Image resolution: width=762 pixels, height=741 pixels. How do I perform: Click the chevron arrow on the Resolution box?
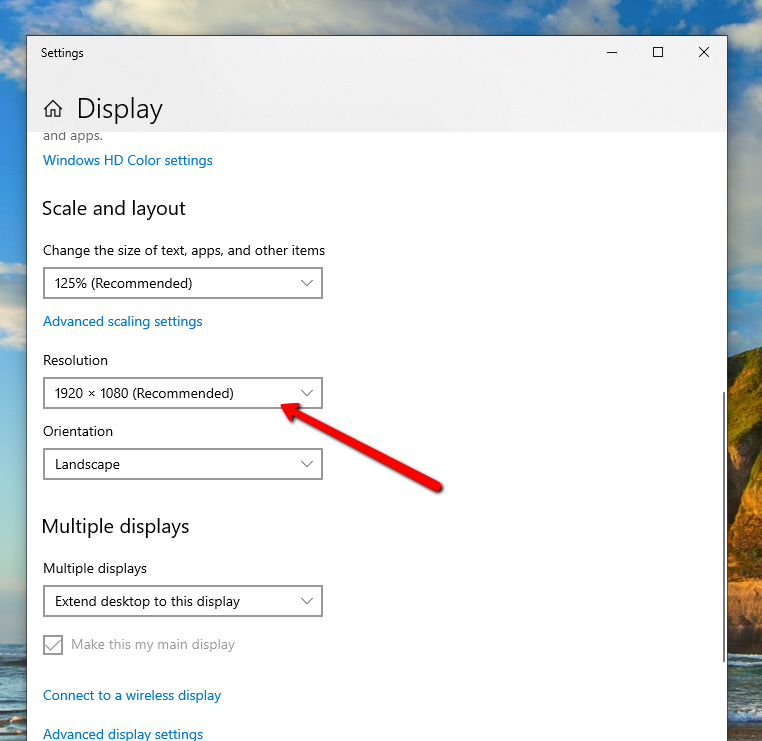307,393
